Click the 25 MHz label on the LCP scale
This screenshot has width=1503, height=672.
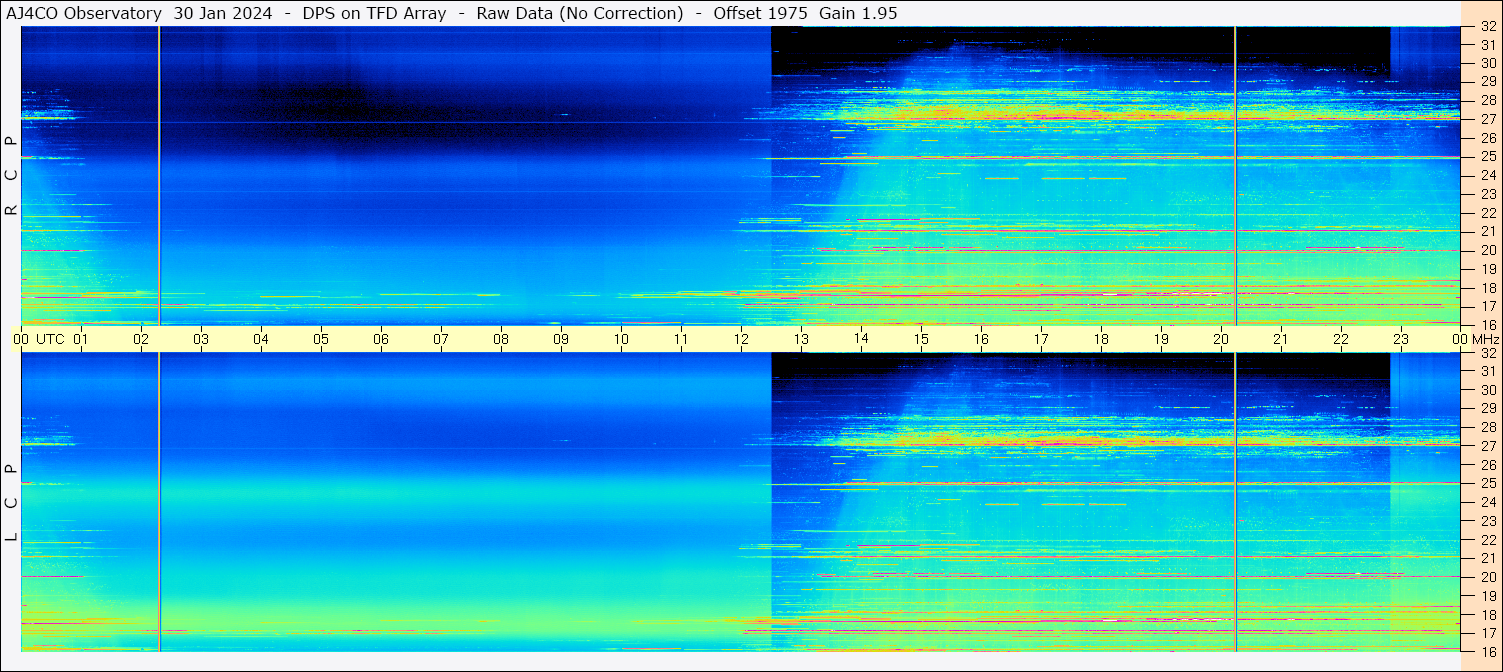pyautogui.click(x=1487, y=483)
